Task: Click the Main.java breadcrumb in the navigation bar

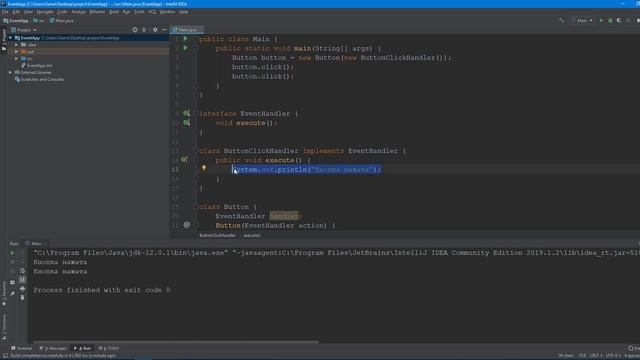Action: click(62, 20)
